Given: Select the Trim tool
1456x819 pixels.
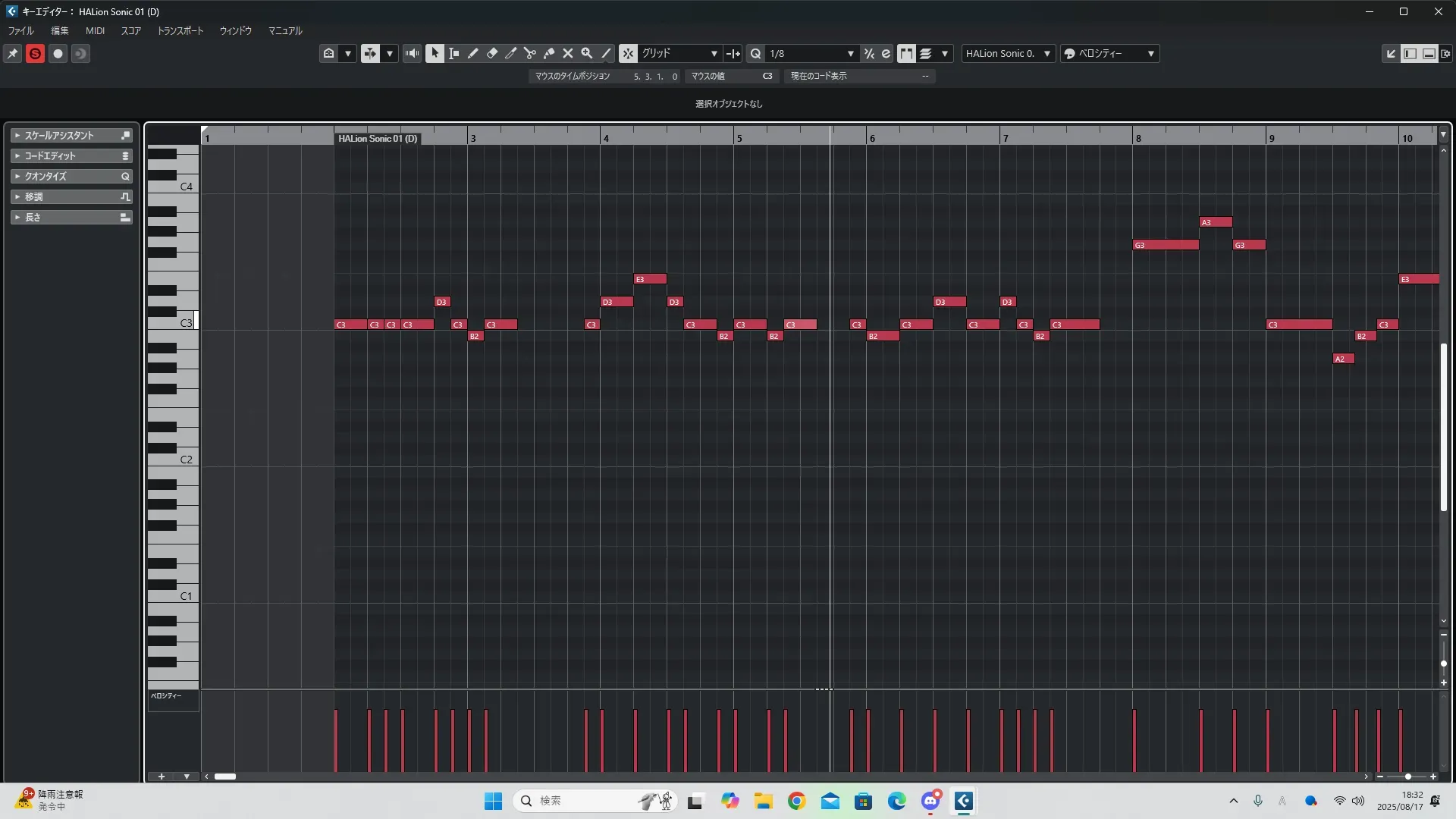Looking at the screenshot, I should tap(510, 53).
